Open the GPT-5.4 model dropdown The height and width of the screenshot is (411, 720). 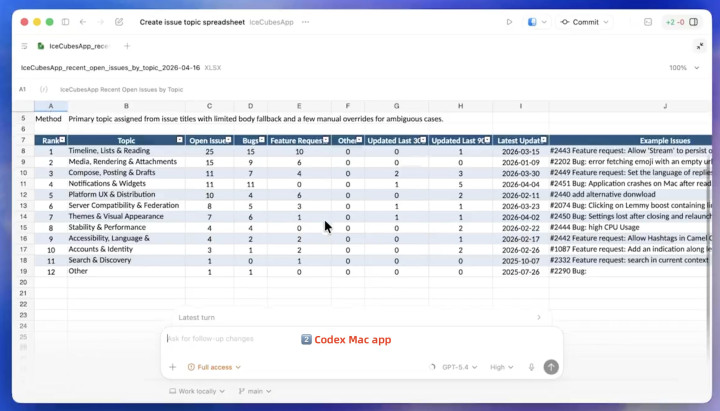460,367
